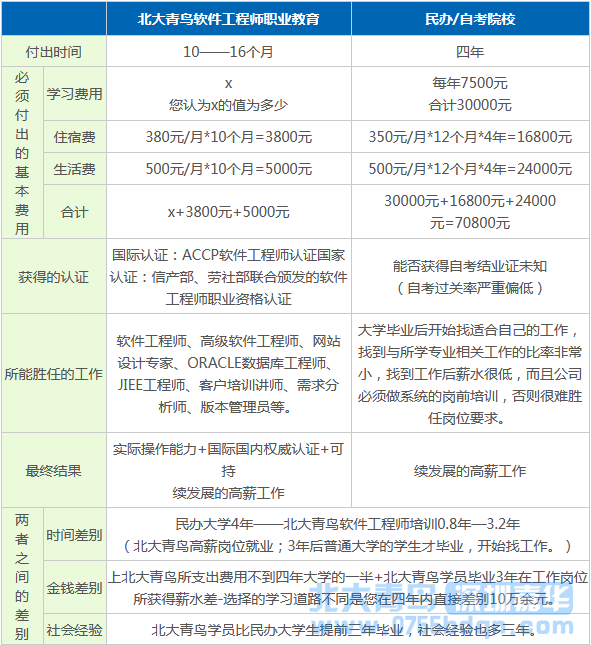Select the 所能胜任的工作 row label

click(53, 374)
